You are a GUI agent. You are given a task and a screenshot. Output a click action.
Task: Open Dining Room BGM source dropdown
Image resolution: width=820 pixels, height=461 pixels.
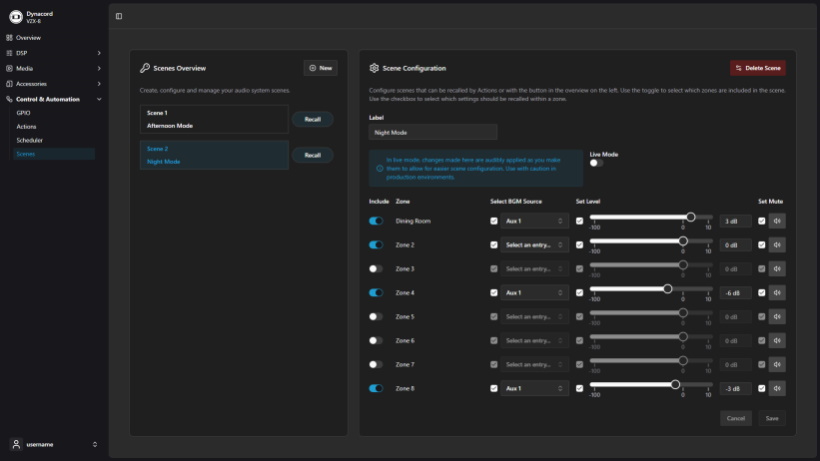click(534, 221)
